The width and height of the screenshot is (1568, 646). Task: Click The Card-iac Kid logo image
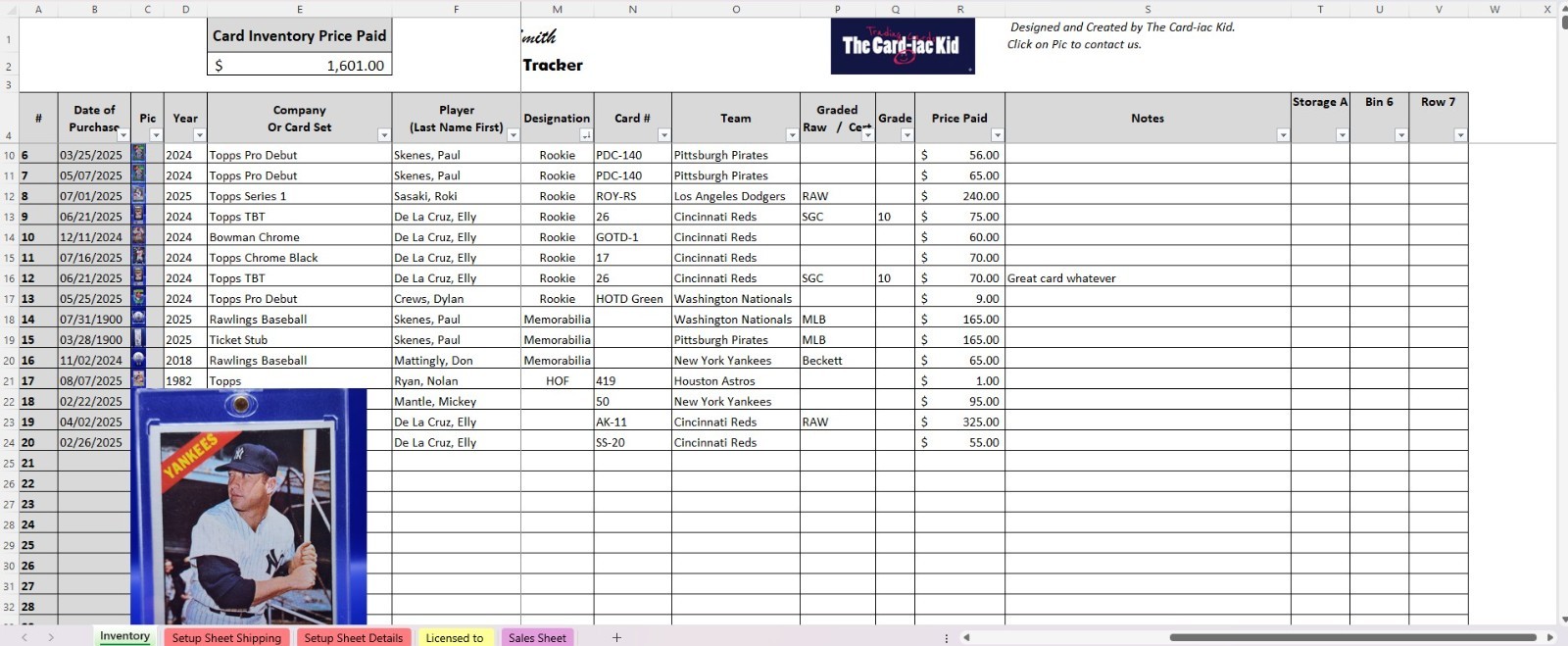point(903,45)
